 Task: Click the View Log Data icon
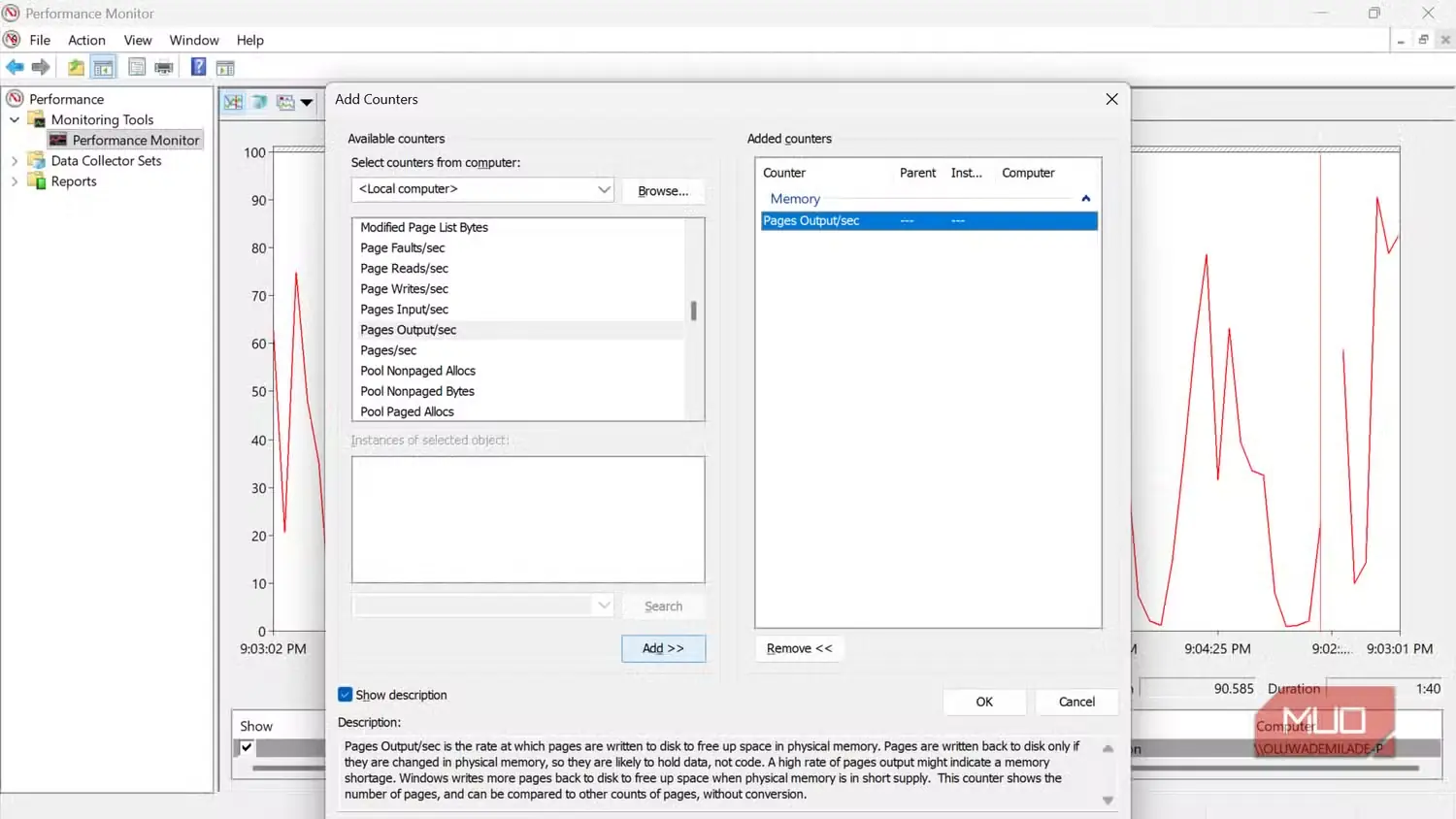259,102
